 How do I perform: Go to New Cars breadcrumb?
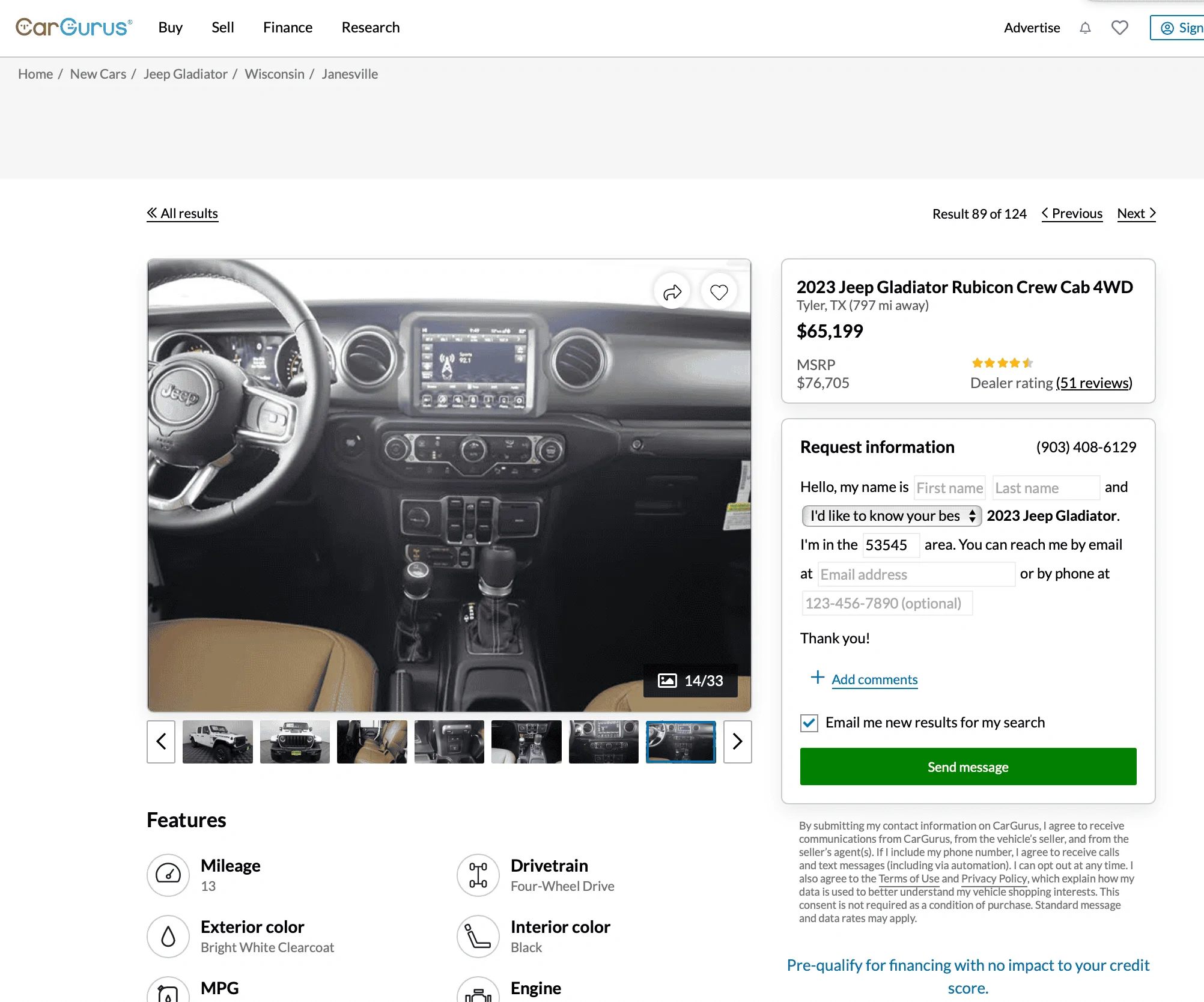98,74
